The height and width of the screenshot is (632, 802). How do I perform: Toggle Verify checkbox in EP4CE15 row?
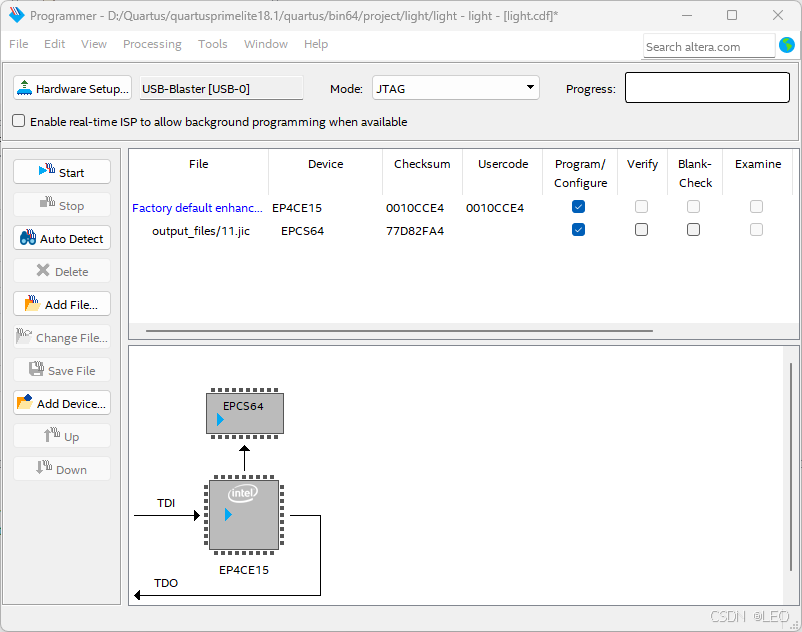[x=641, y=207]
